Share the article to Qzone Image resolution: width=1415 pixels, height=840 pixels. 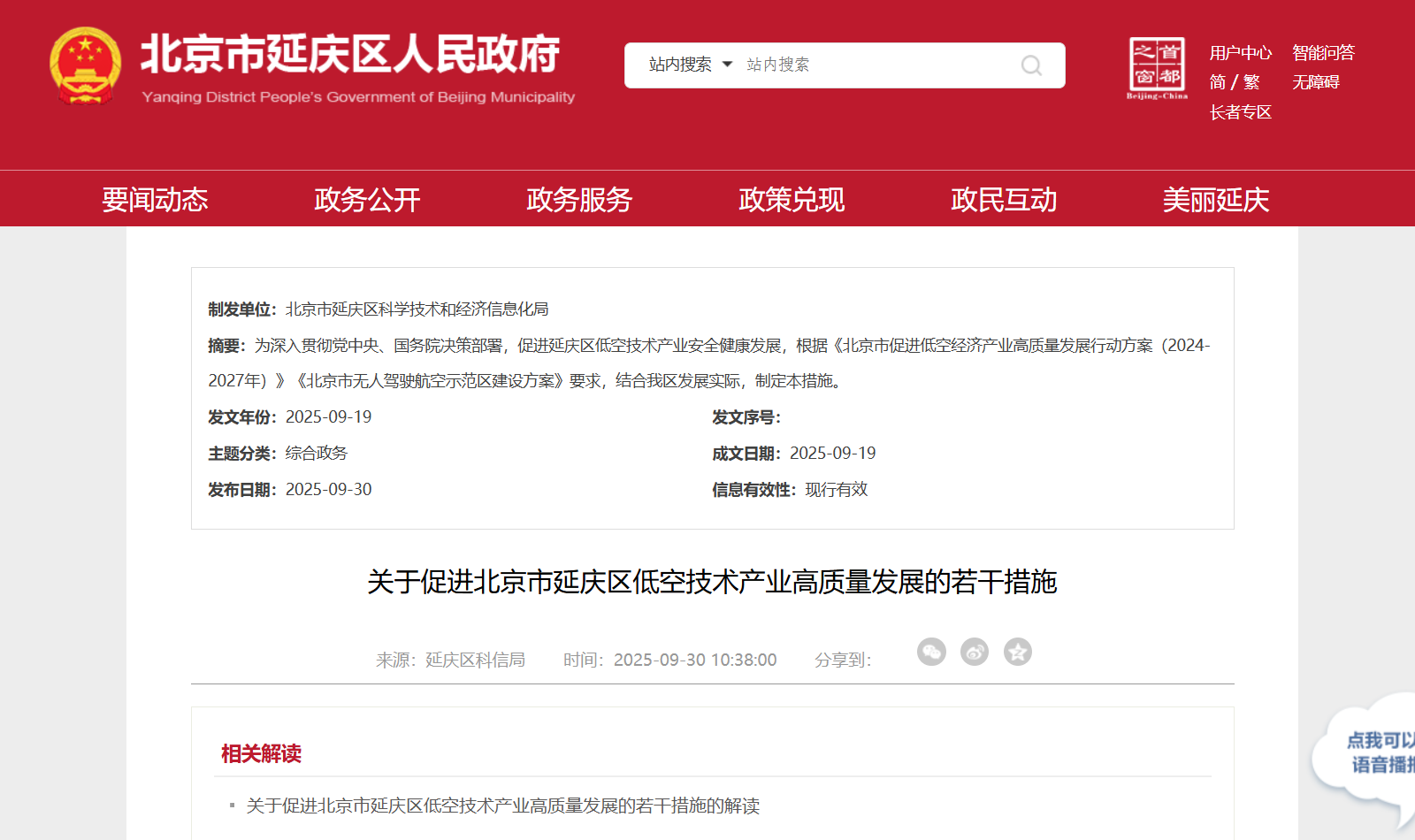point(1018,652)
